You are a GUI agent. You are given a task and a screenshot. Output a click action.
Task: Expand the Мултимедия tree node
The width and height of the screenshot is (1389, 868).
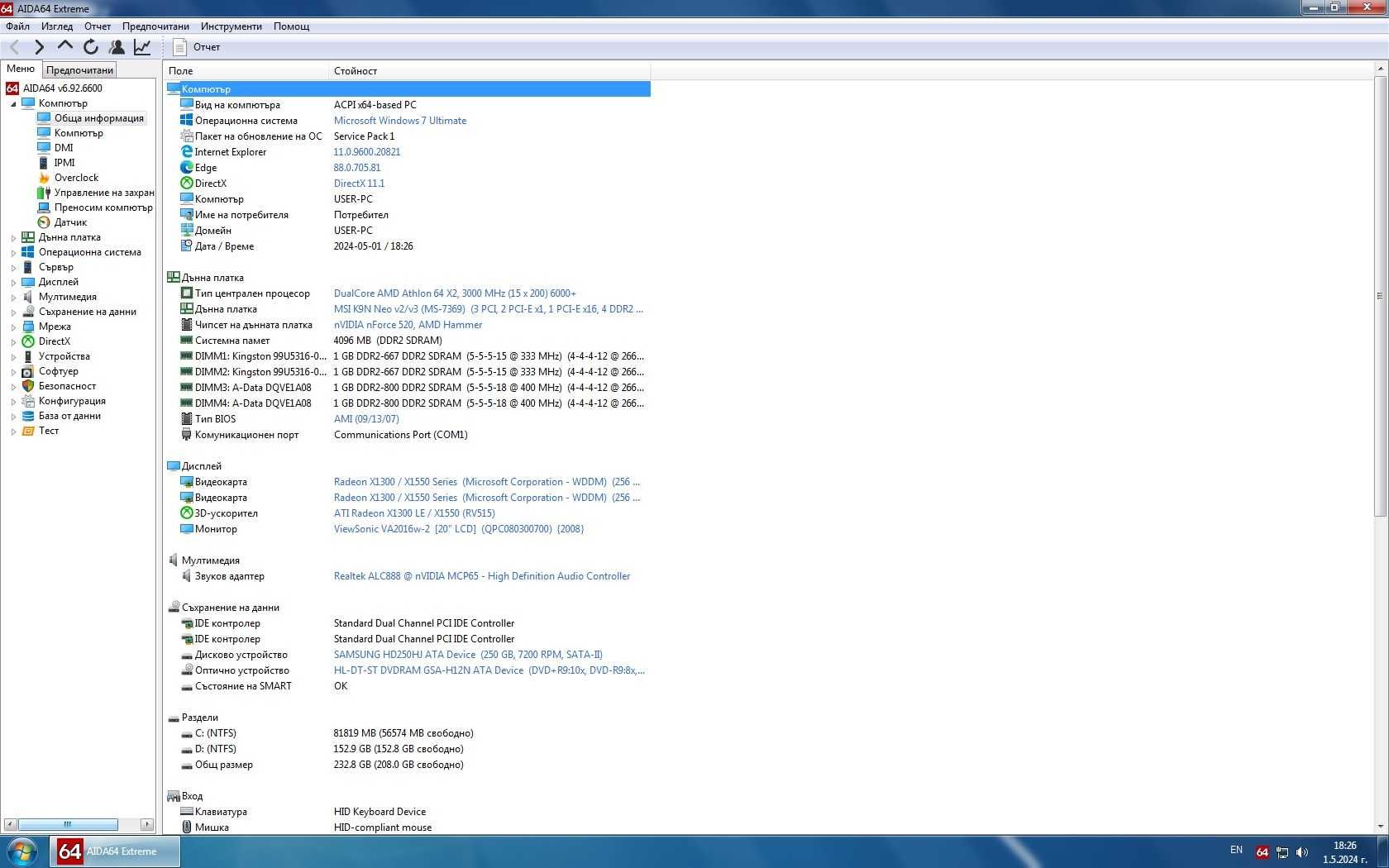tap(13, 298)
